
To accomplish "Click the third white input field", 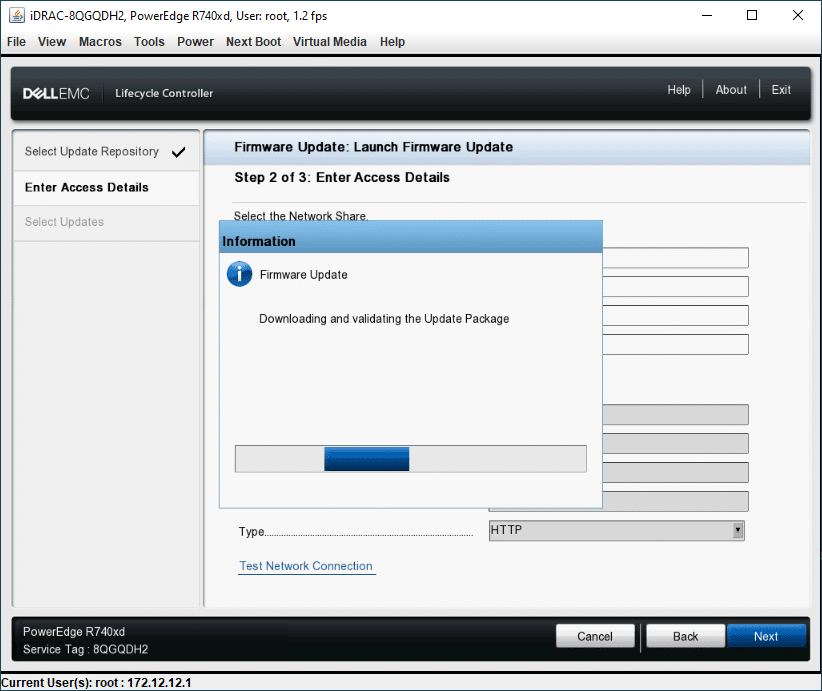I will [675, 316].
